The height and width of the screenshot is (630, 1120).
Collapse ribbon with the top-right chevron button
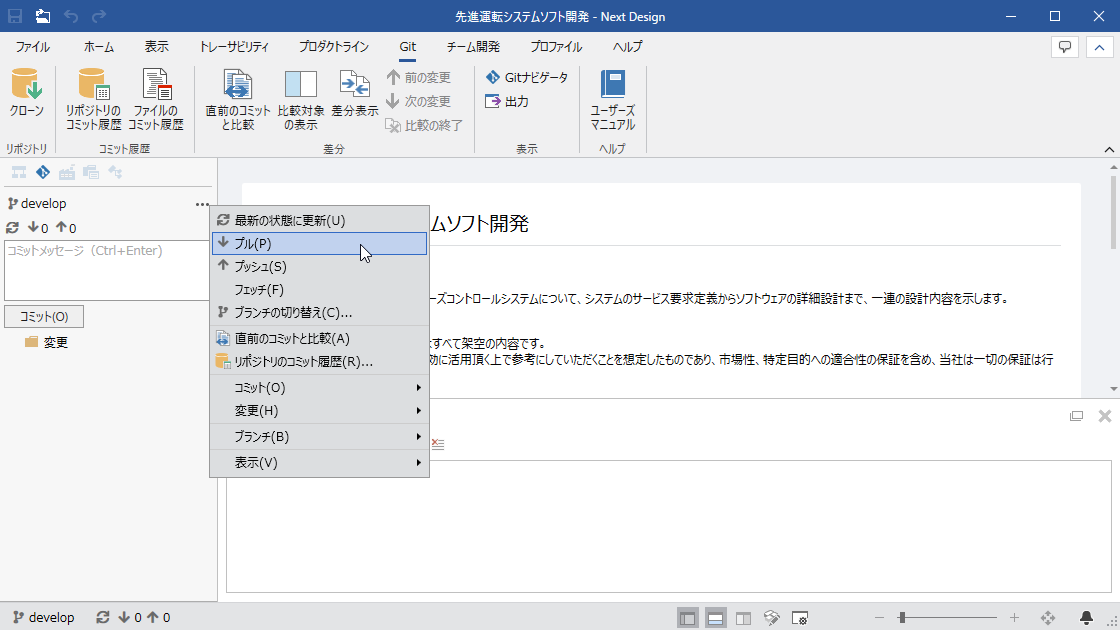click(1099, 47)
